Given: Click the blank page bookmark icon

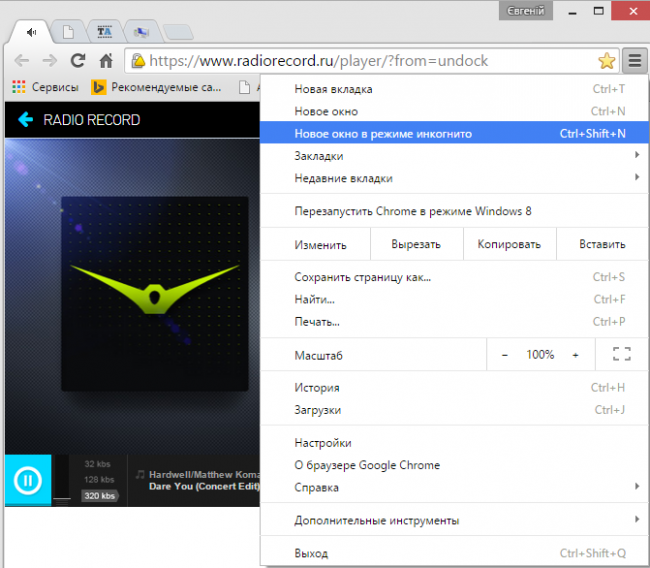Looking at the screenshot, I should (x=245, y=87).
